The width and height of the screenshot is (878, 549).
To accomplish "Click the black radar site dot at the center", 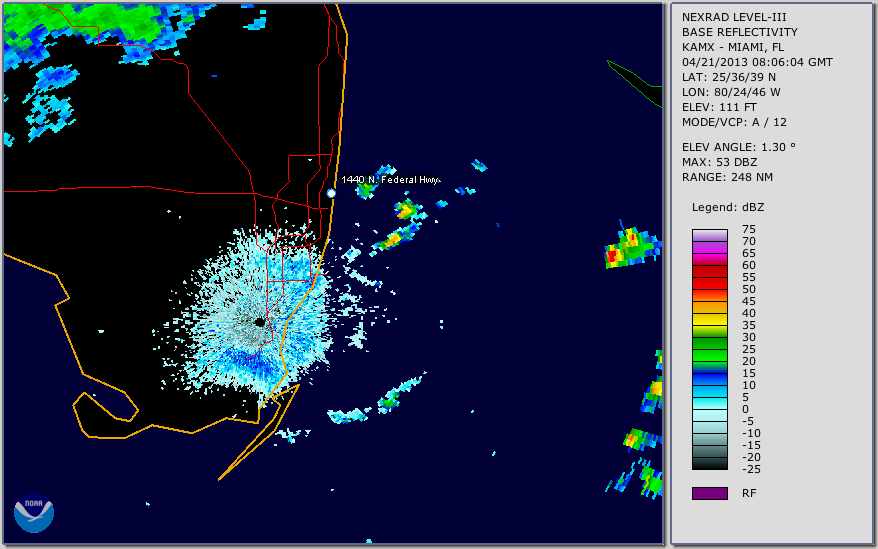I will point(260,322).
